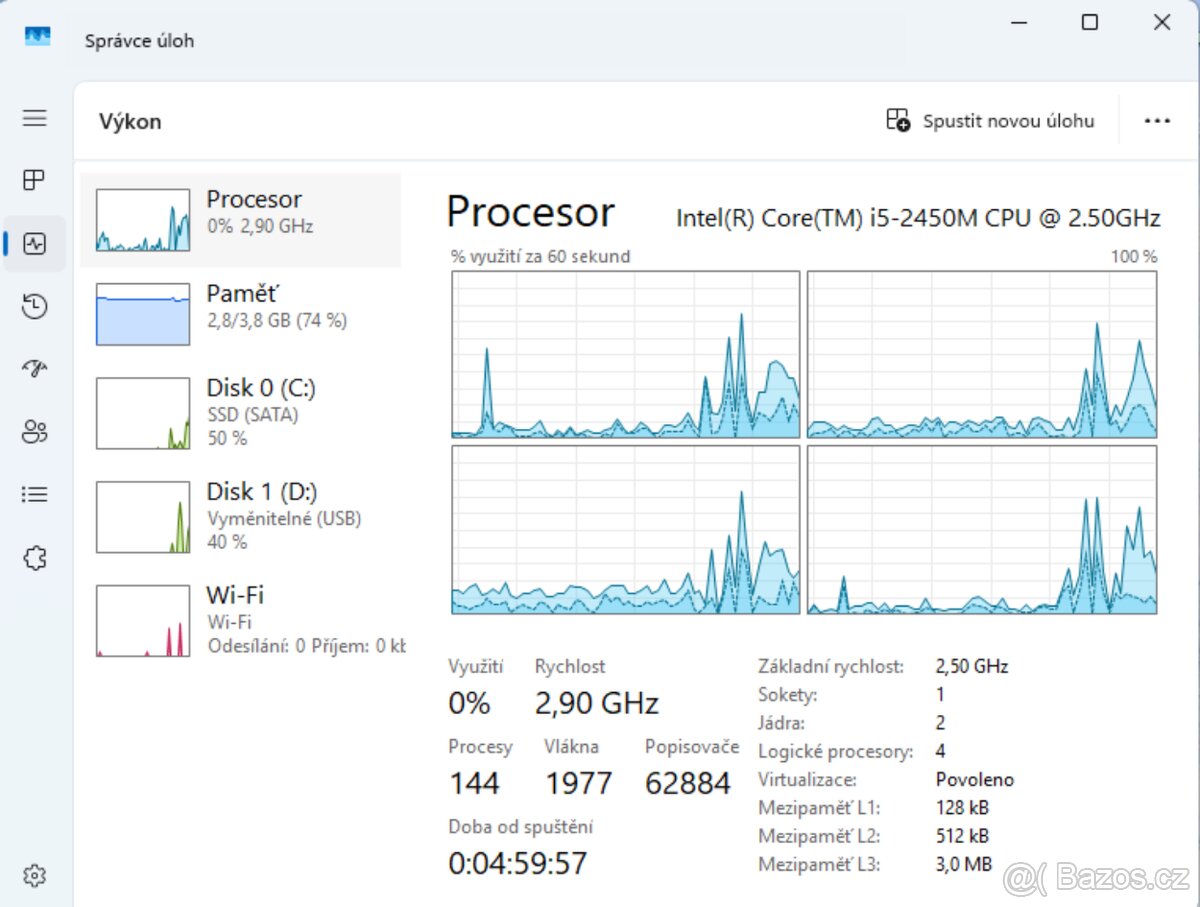Click the Spustit novou úlohu button
1200x907 pixels.
coord(990,120)
